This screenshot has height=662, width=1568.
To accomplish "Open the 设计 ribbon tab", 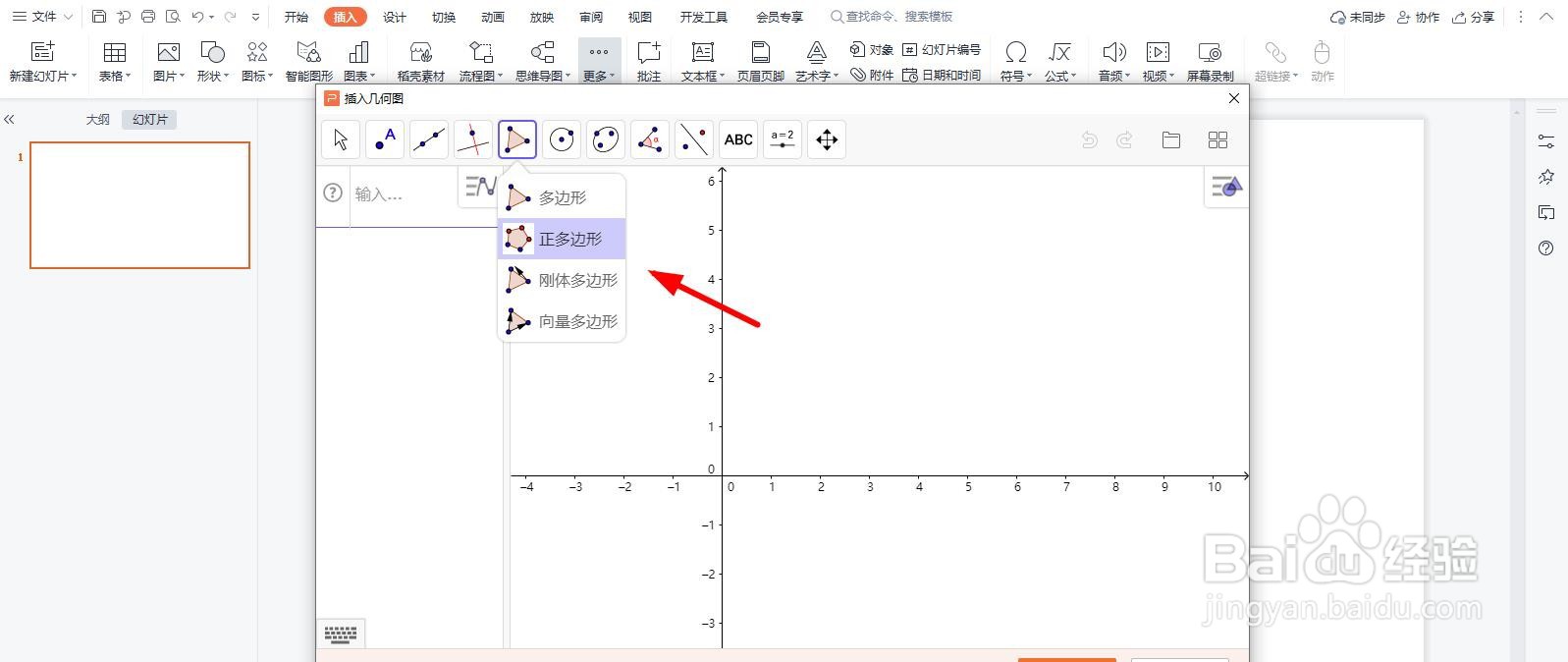I will (x=395, y=17).
